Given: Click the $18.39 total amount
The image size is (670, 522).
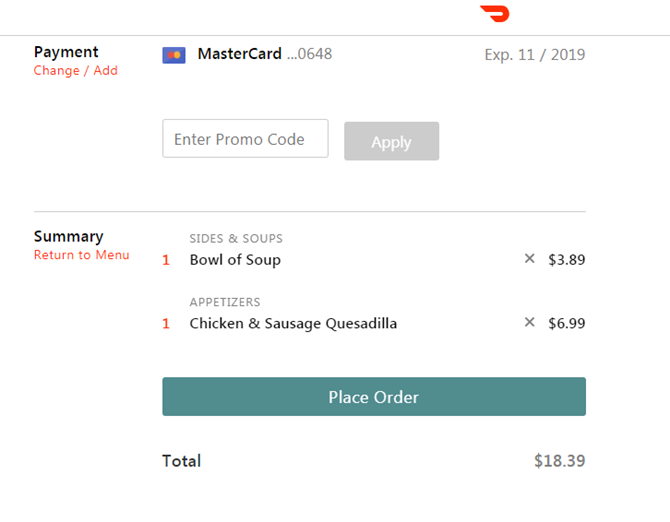Looking at the screenshot, I should [559, 461].
